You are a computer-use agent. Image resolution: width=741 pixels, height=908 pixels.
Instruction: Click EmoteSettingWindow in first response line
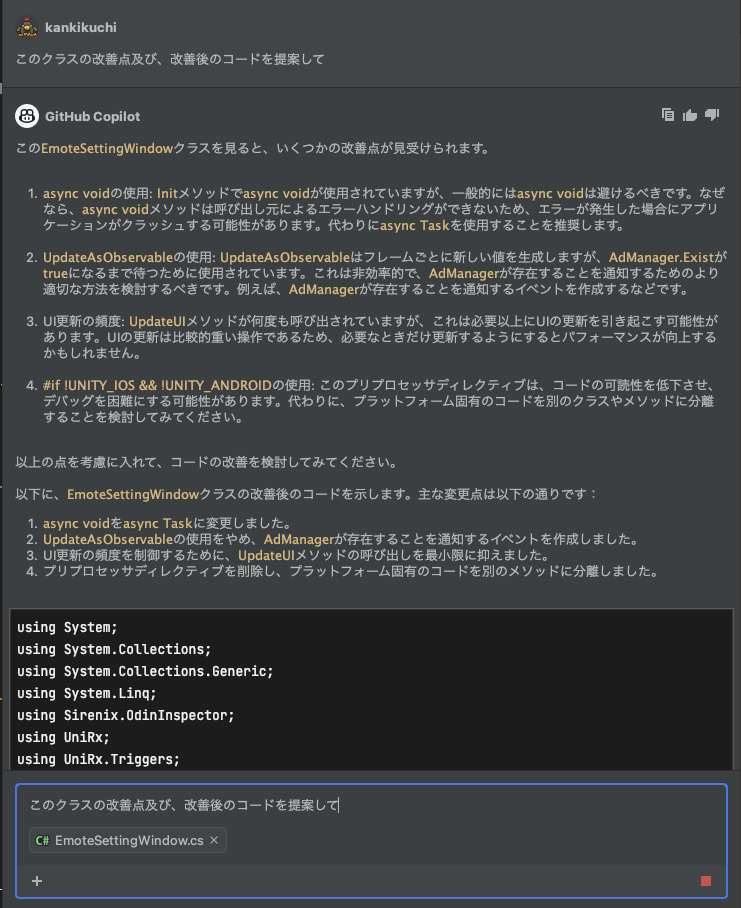point(107,148)
